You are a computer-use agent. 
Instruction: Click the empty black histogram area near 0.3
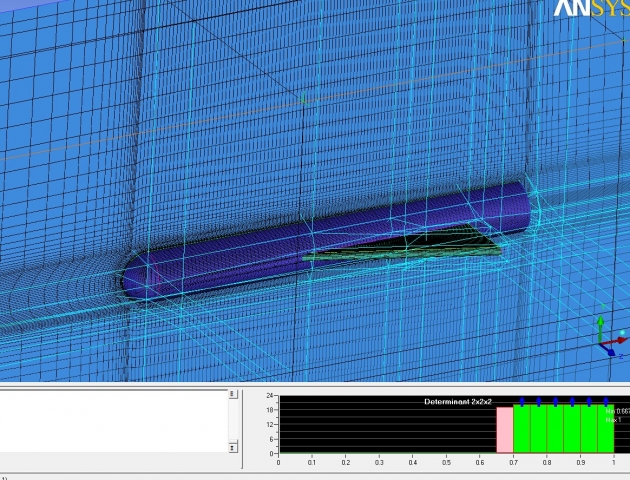point(380,430)
